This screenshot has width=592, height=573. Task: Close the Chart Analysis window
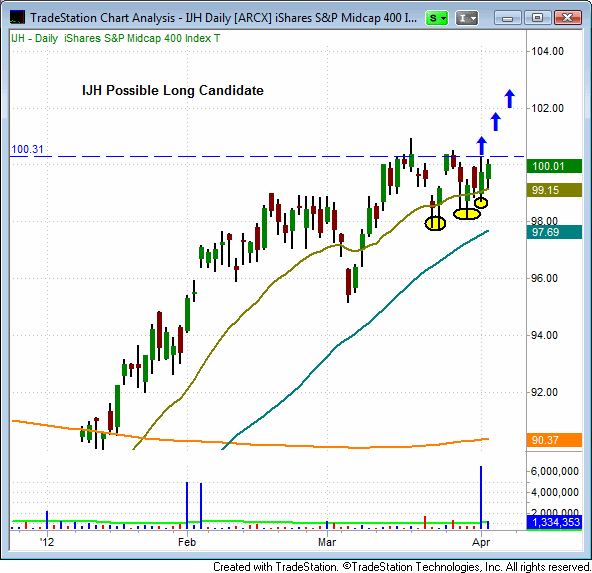click(x=567, y=18)
